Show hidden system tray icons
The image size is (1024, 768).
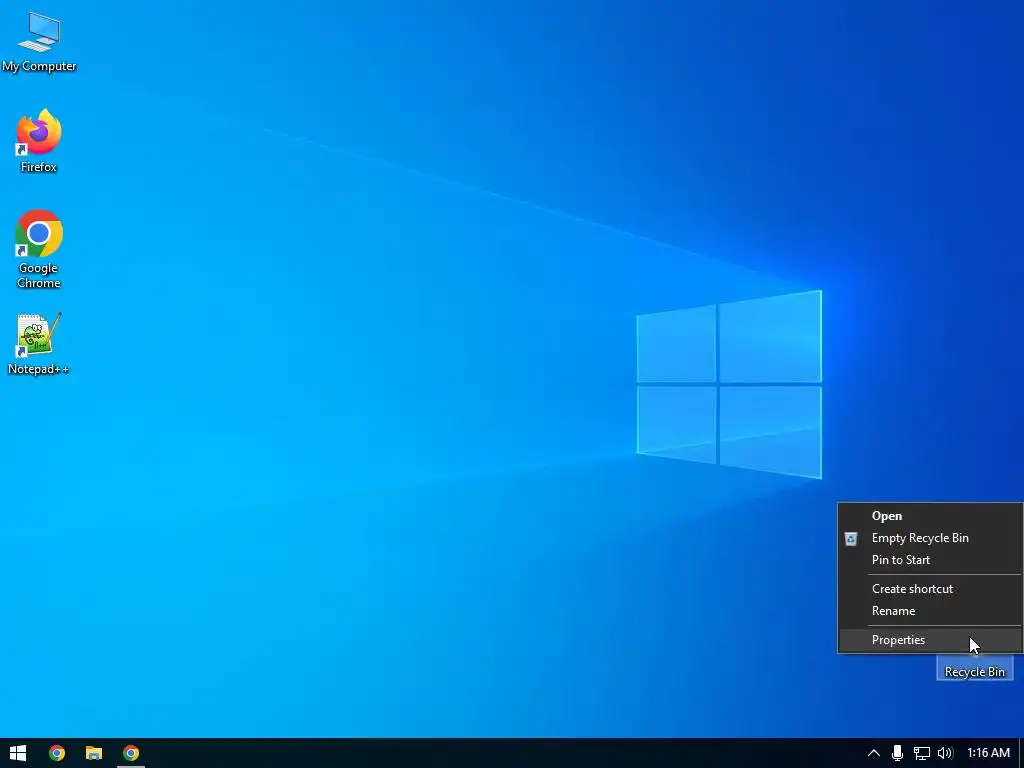[873, 753]
